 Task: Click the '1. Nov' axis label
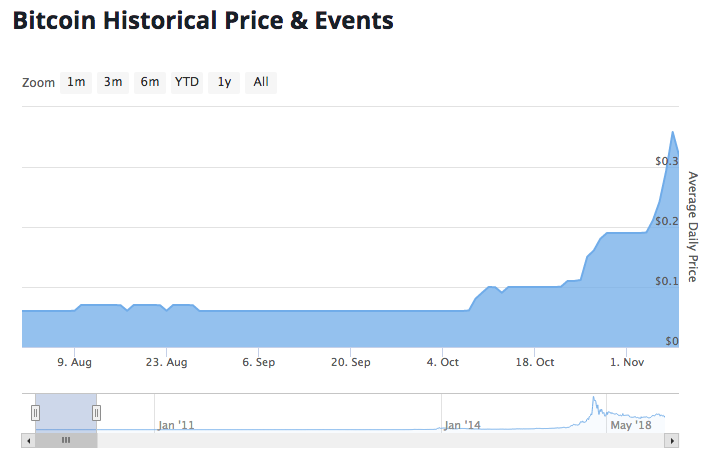[x=627, y=362]
